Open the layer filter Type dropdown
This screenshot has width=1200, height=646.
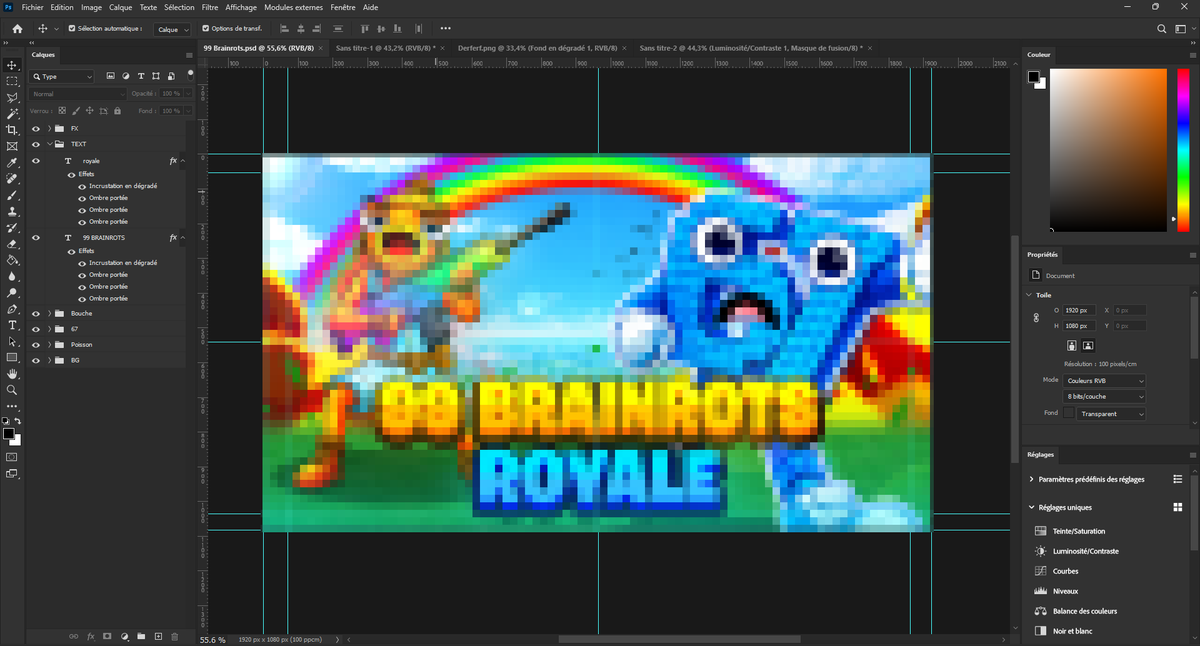(63, 76)
